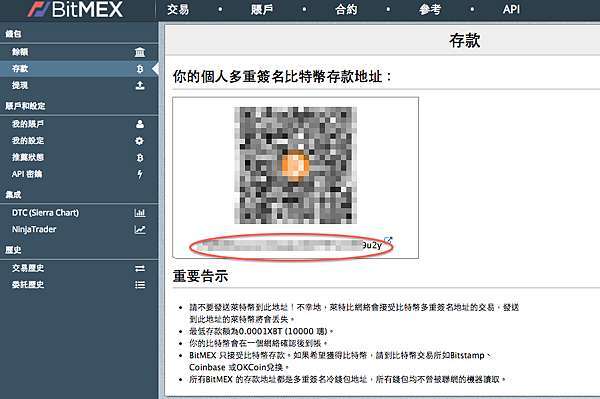Click the BitMEX logo
600x399 pixels.
[x=75, y=9]
